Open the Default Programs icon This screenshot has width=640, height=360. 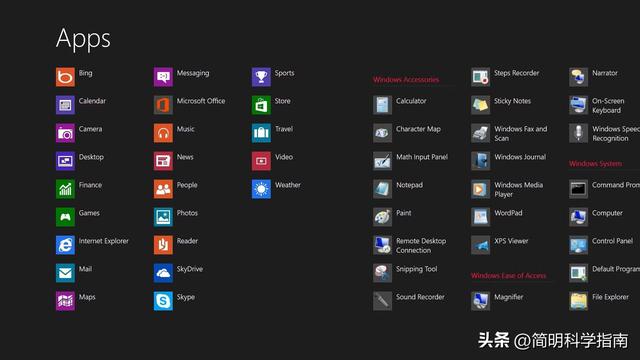click(x=578, y=273)
